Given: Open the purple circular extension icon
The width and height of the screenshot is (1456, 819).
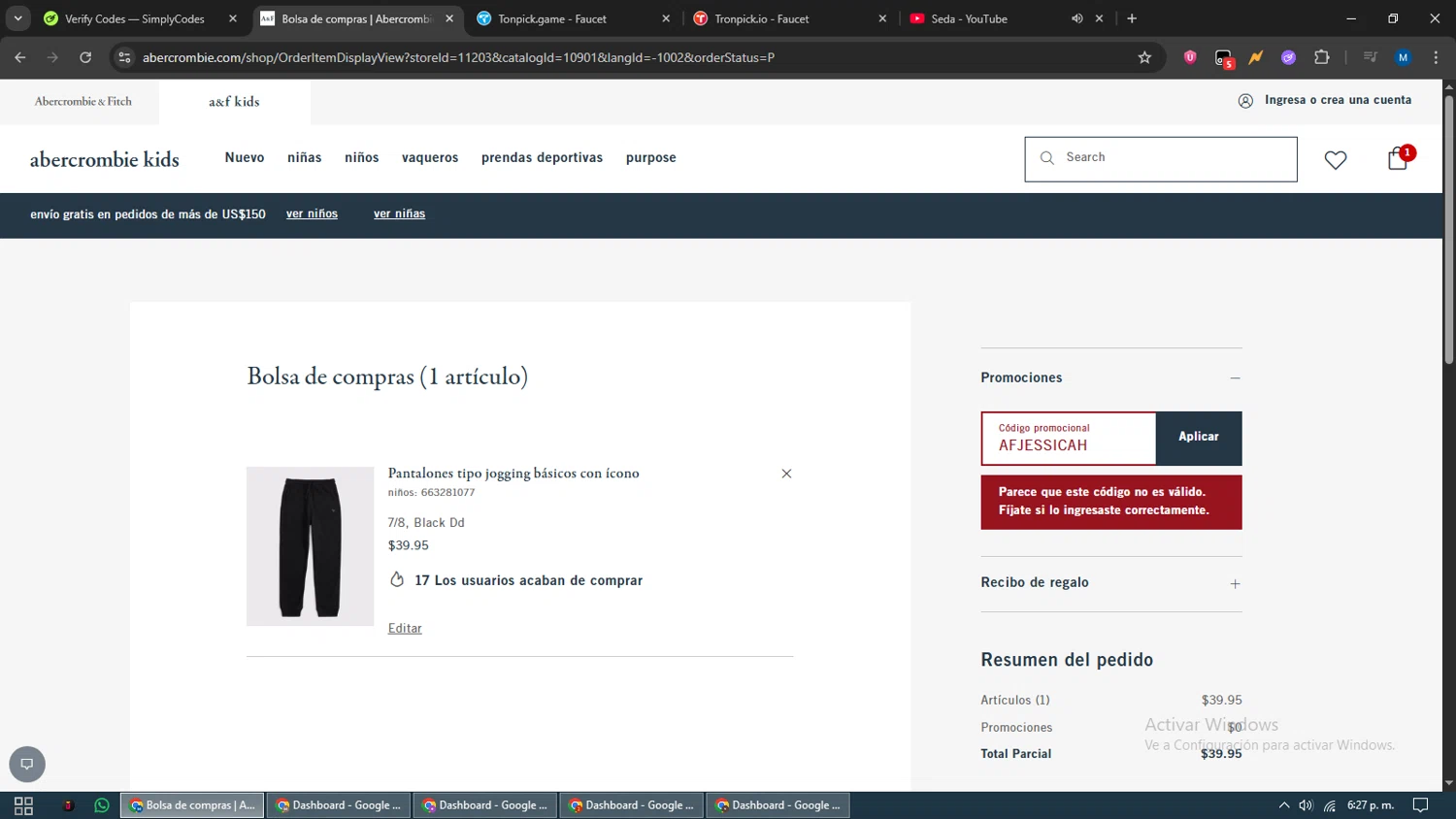Looking at the screenshot, I should click(x=1288, y=57).
